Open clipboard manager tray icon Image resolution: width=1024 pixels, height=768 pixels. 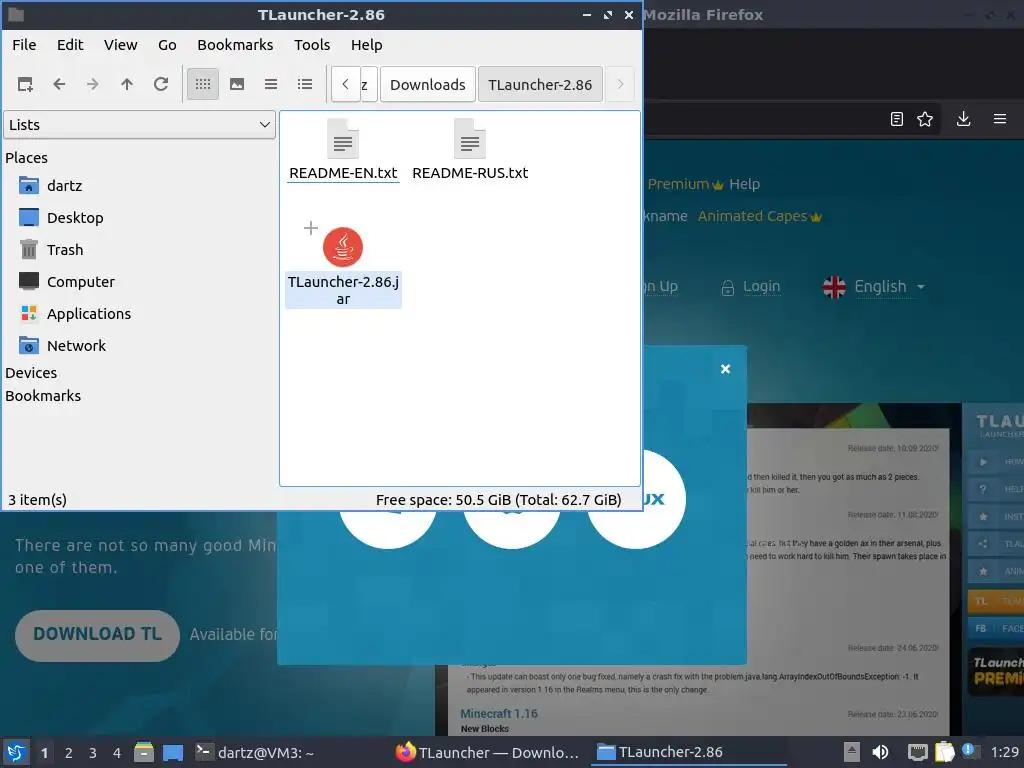coord(944,752)
